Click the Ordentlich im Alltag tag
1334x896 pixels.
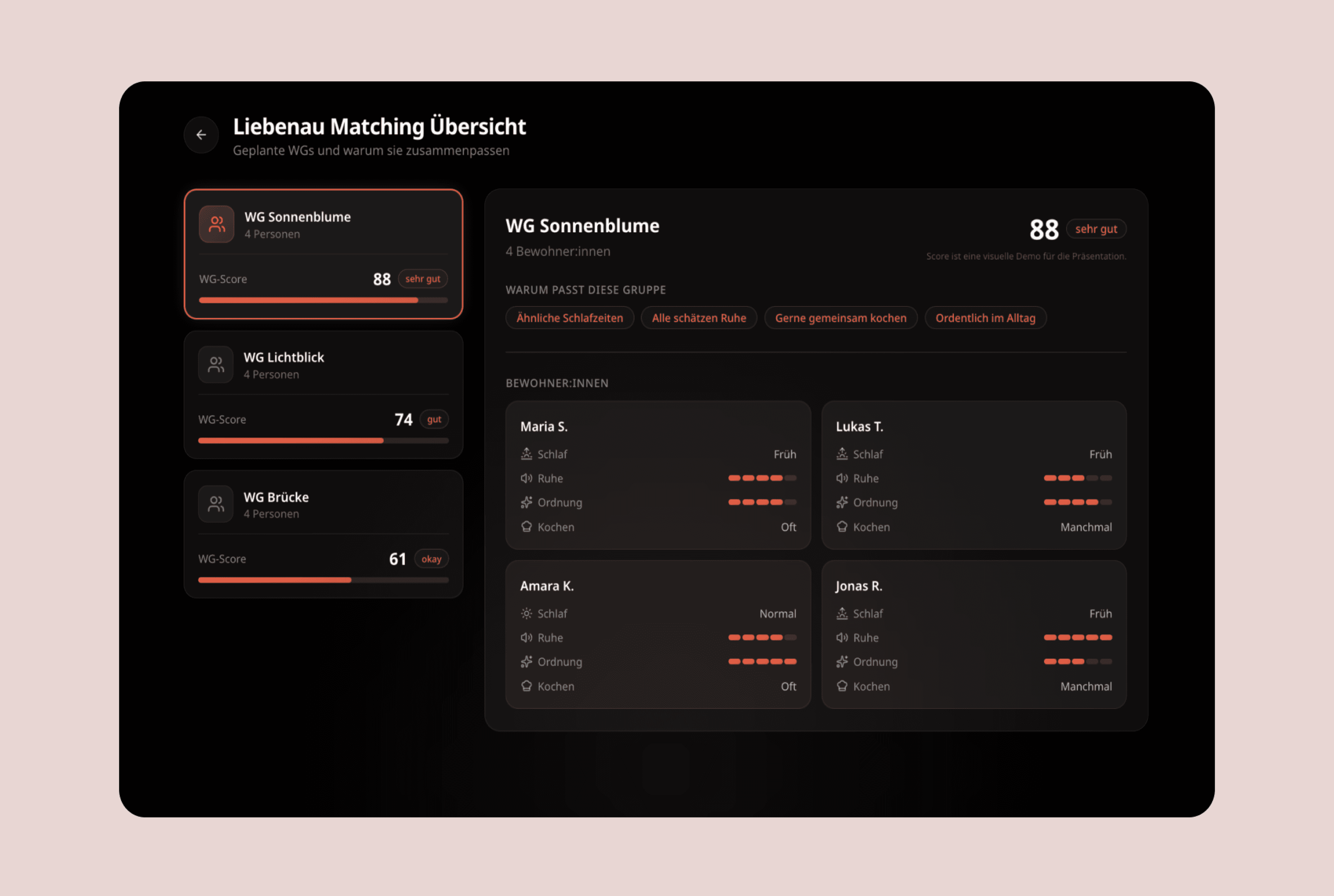coord(985,318)
